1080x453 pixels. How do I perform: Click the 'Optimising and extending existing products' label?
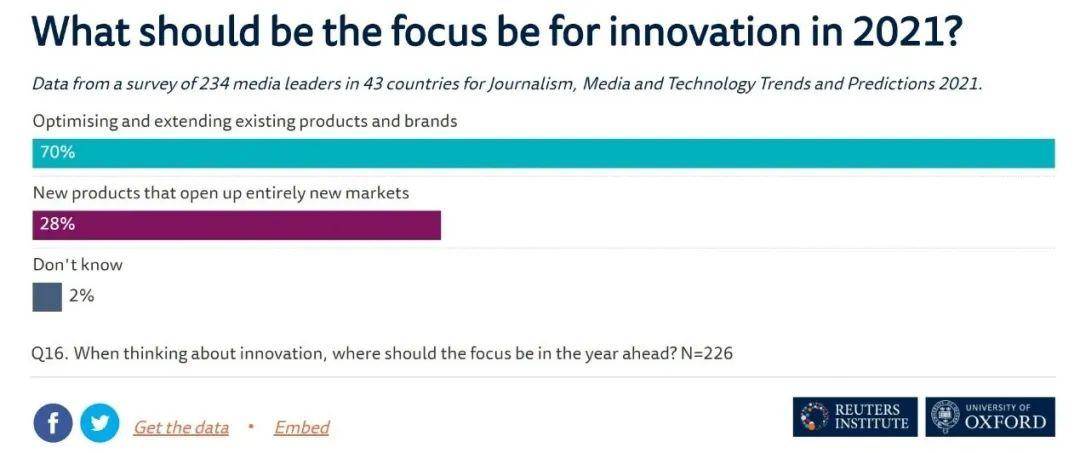click(245, 122)
